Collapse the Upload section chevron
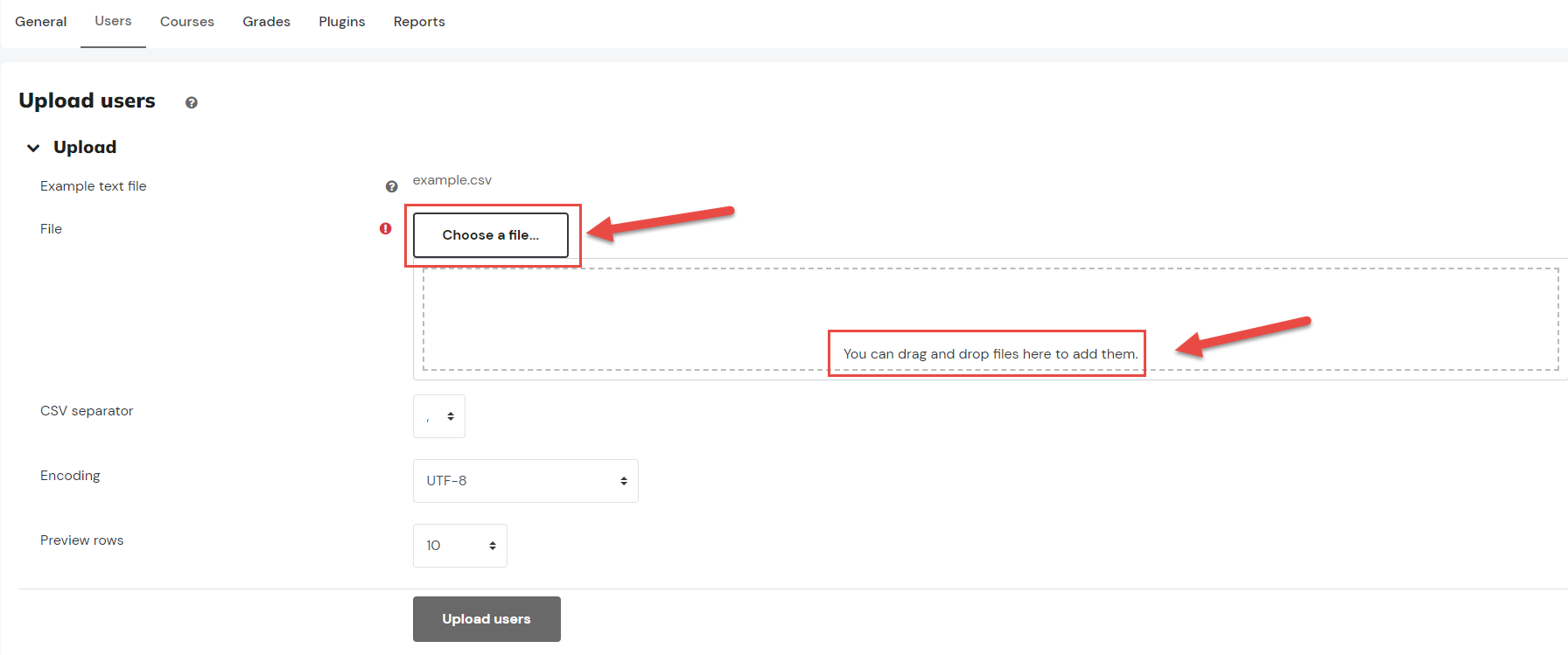1568x655 pixels. 33,148
